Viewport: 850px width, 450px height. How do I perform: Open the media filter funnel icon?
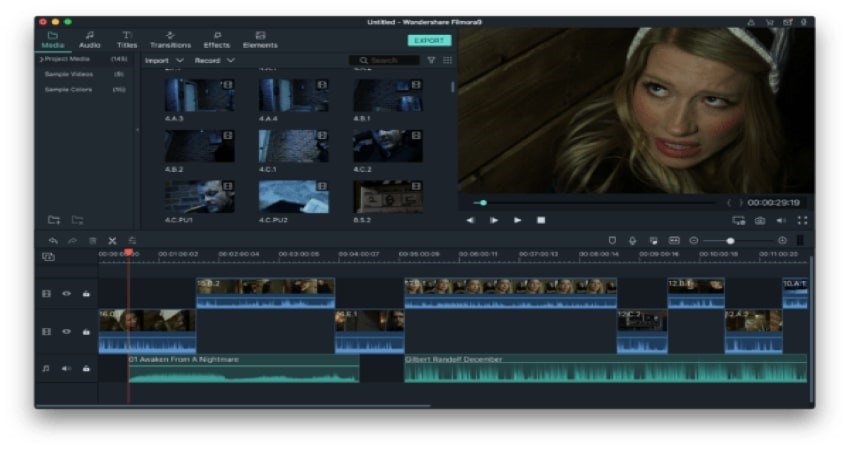[431, 60]
